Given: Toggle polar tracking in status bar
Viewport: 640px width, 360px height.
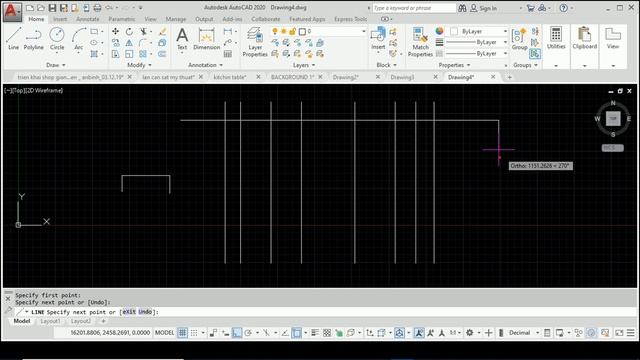Looking at the screenshot, I should pyautogui.click(x=248, y=333).
